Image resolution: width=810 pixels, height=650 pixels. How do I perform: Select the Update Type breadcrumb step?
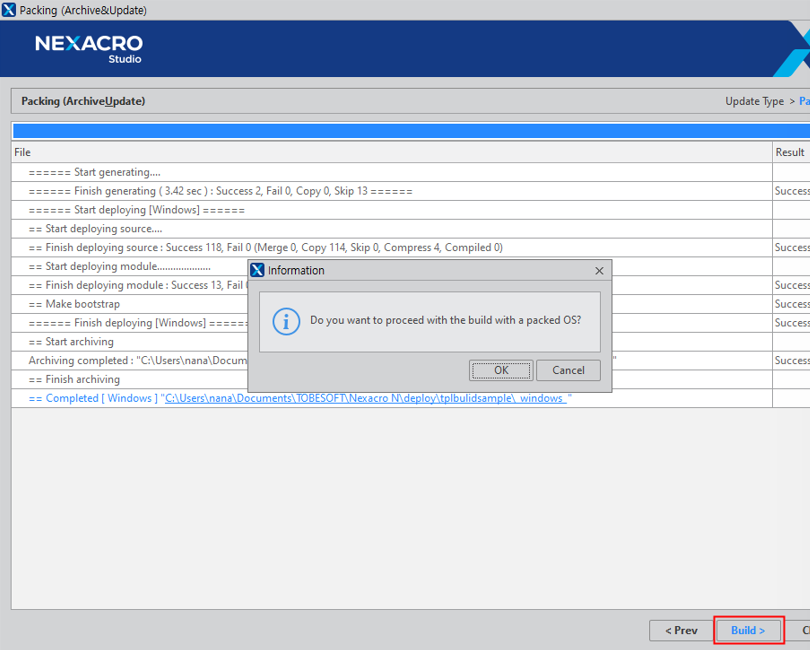coord(754,101)
